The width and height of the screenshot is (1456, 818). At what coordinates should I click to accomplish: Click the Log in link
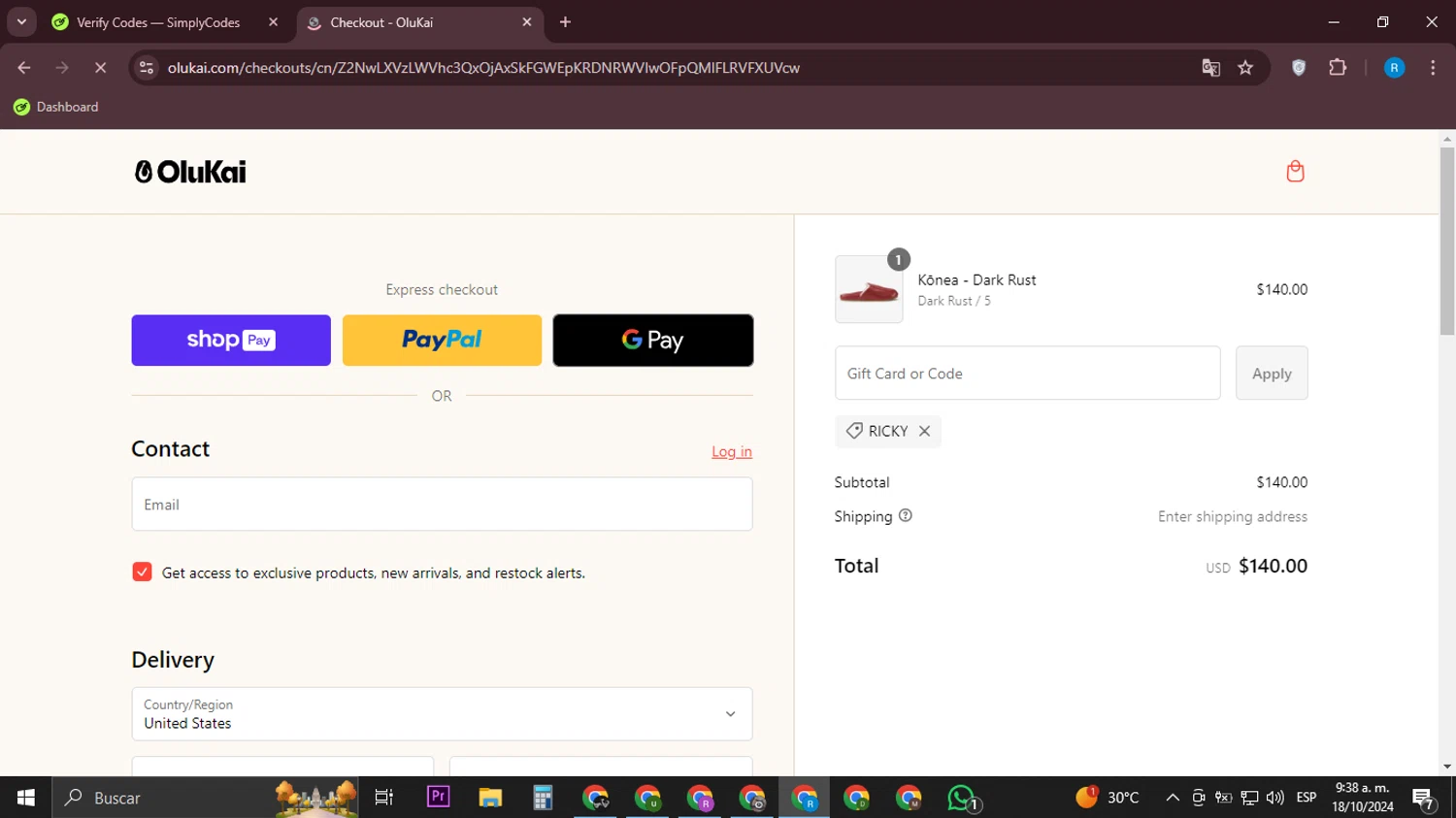click(732, 452)
